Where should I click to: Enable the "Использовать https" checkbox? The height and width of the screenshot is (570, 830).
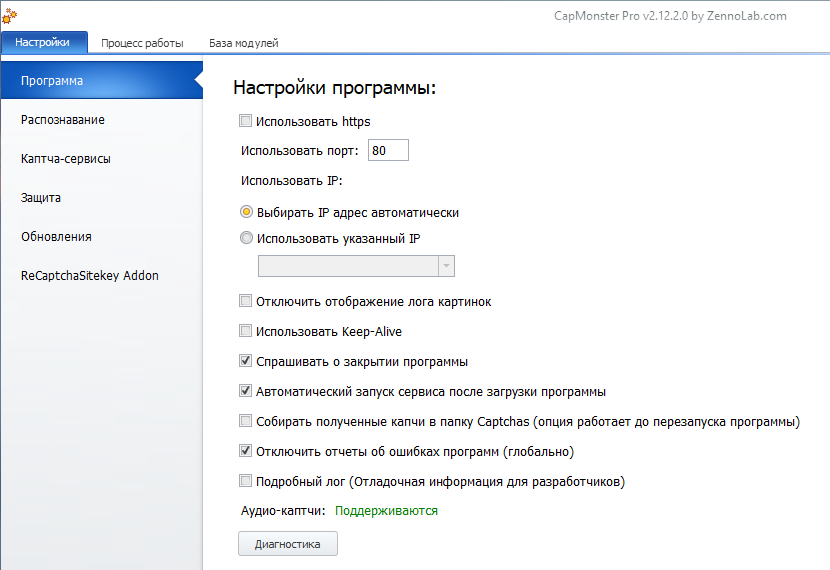(246, 122)
